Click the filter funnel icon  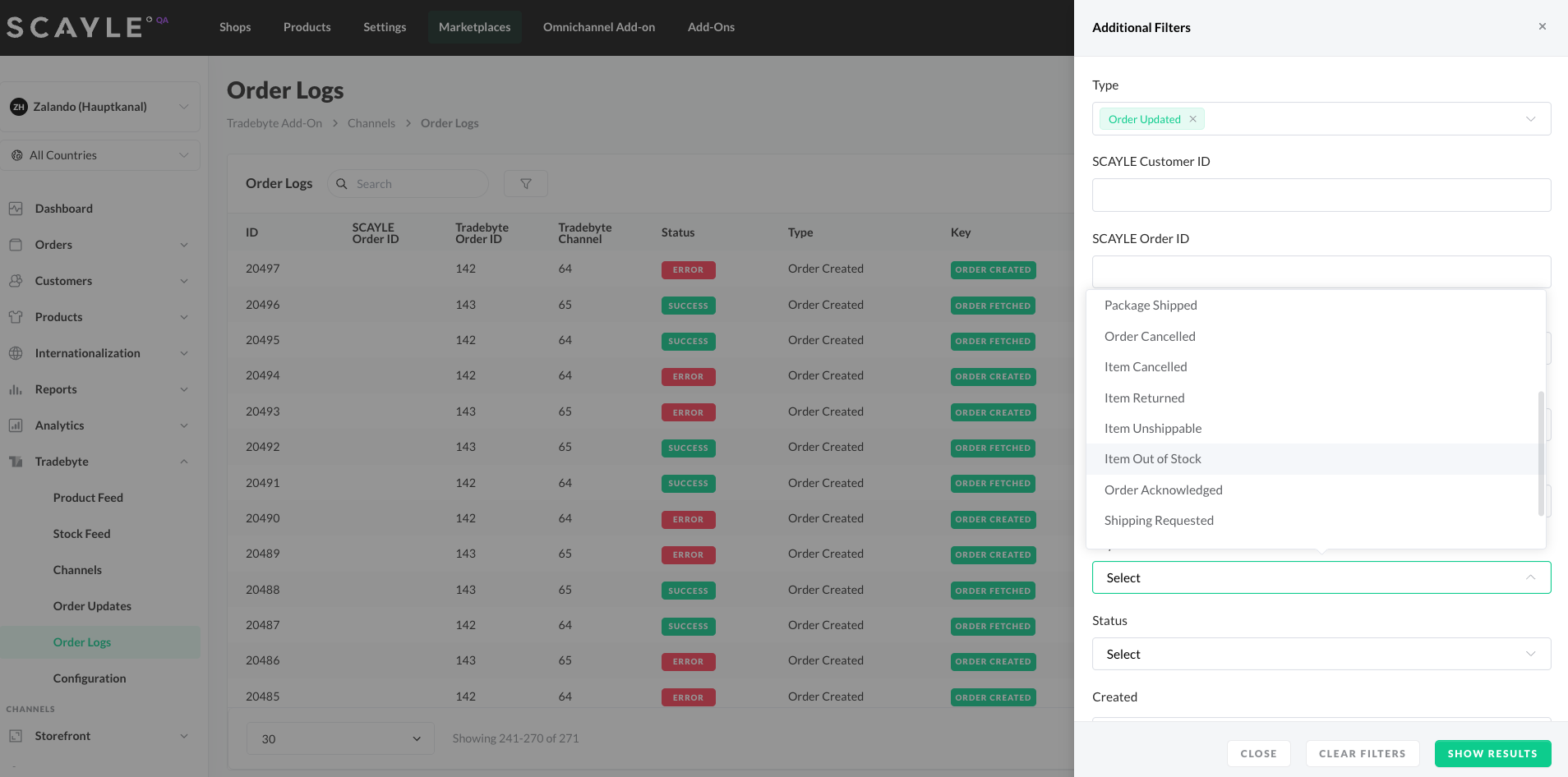[526, 184]
